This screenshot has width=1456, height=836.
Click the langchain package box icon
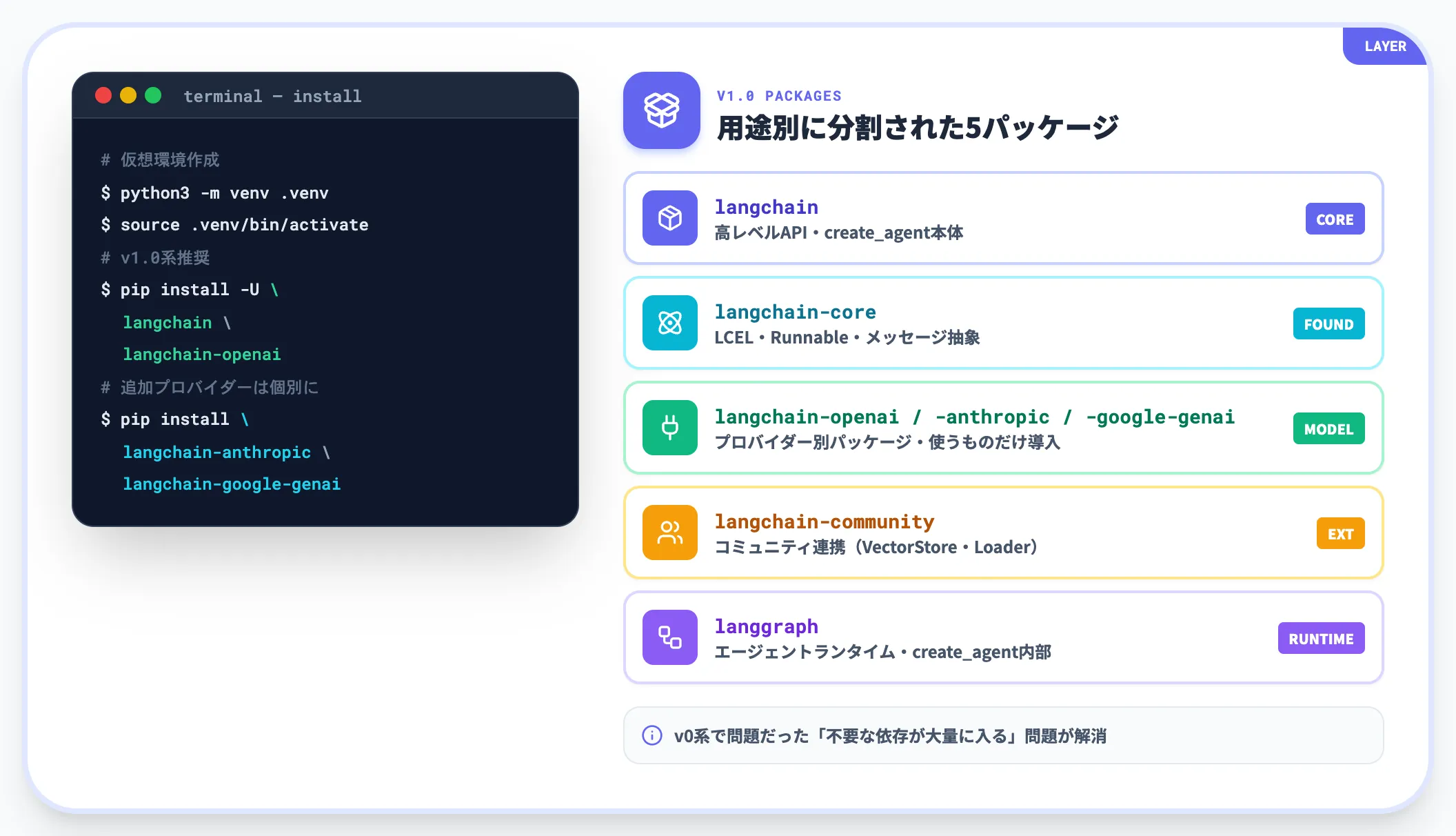pyautogui.click(x=669, y=218)
